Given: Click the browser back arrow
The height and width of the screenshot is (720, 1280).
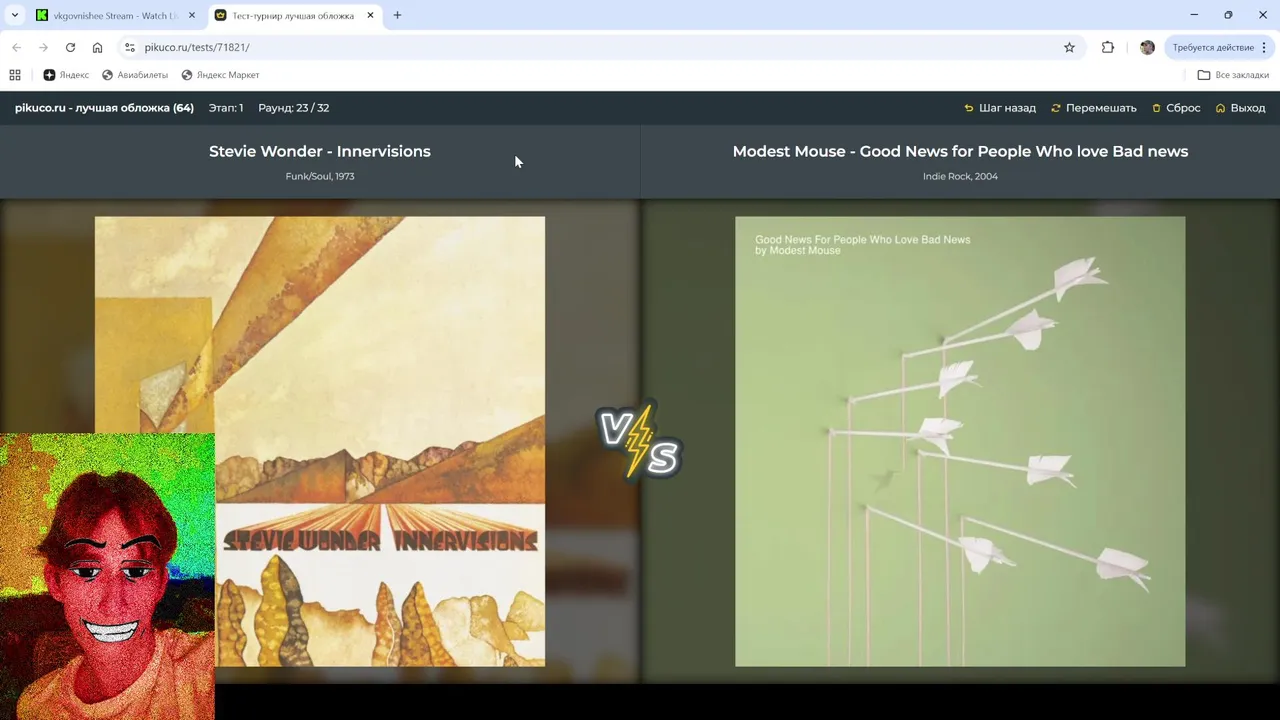Looking at the screenshot, I should tap(16, 47).
